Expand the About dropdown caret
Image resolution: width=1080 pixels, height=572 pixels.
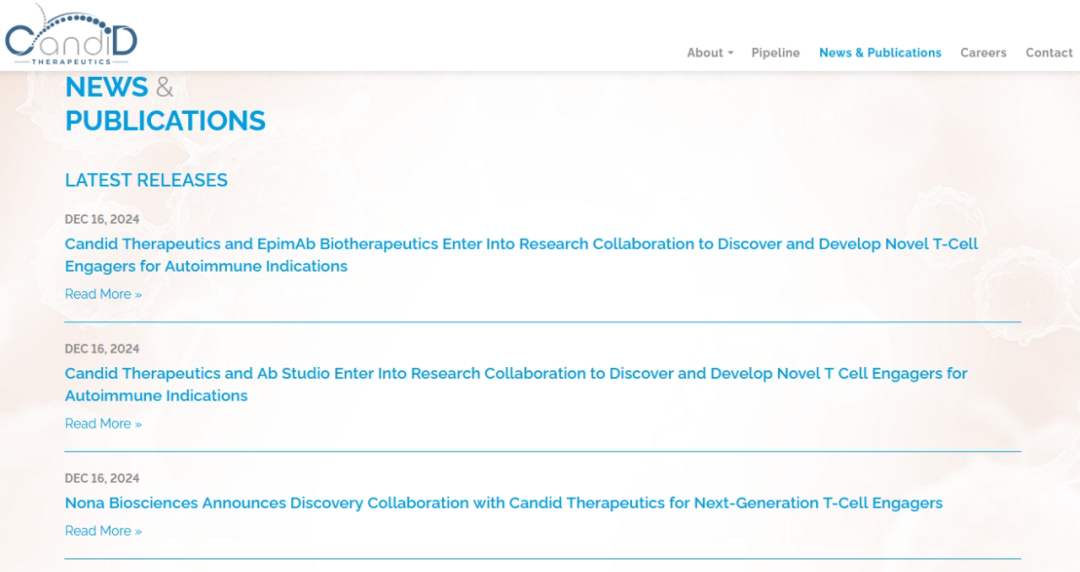pos(731,53)
